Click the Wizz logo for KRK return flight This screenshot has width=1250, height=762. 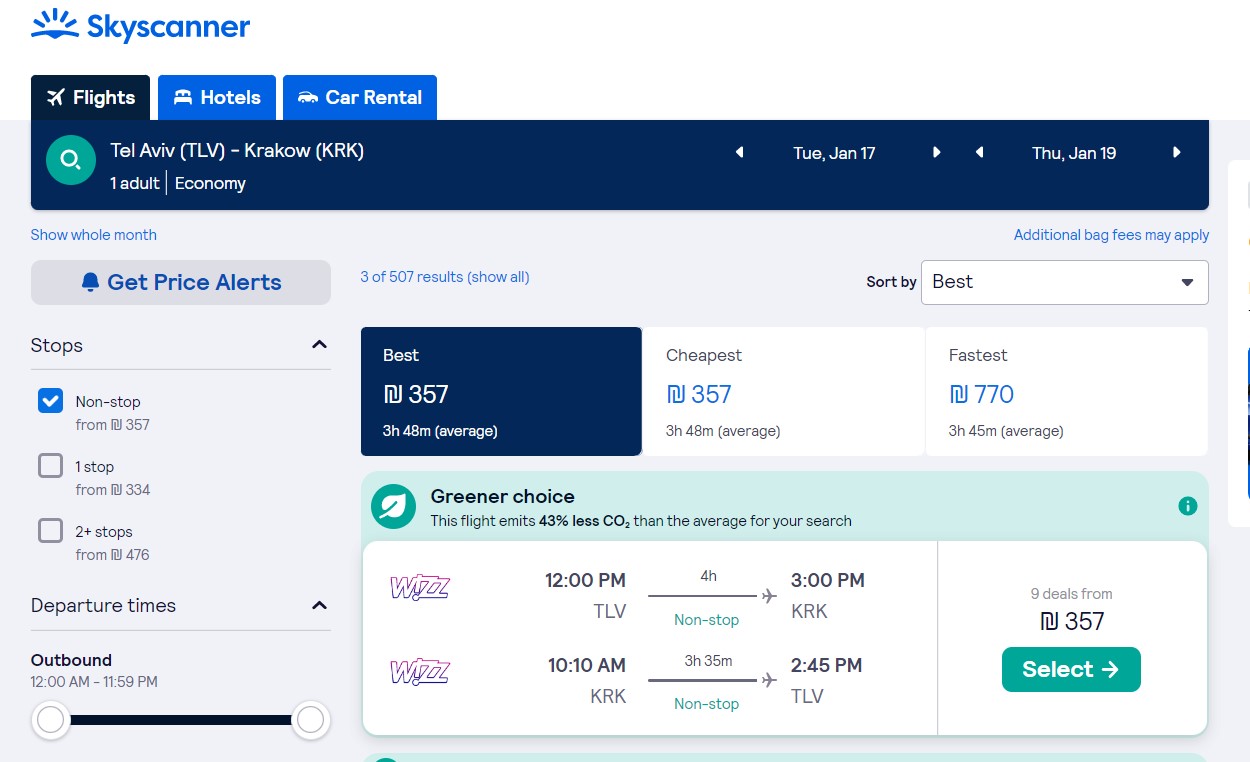pyautogui.click(x=420, y=672)
